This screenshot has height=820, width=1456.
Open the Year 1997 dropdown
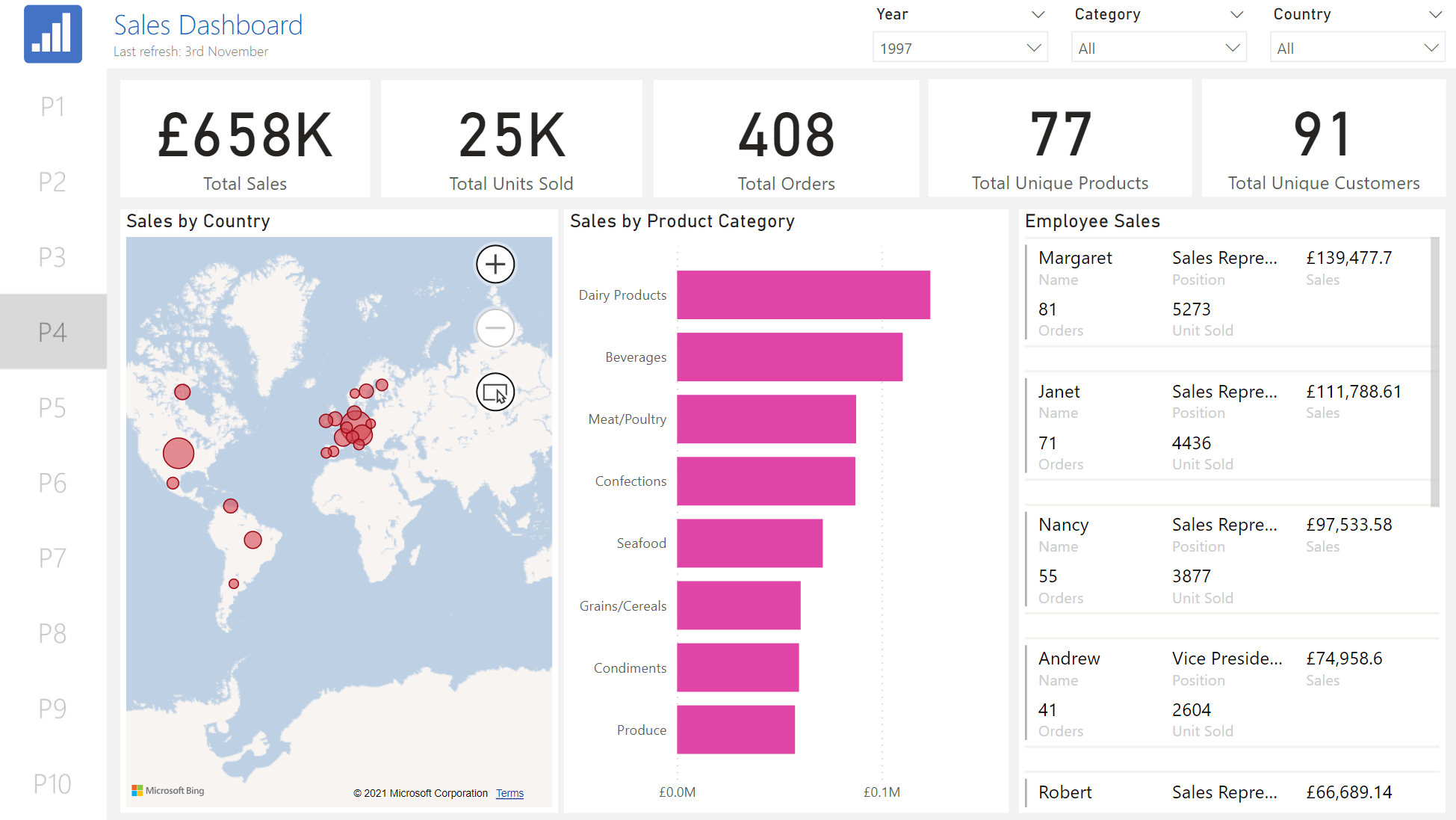pyautogui.click(x=960, y=48)
